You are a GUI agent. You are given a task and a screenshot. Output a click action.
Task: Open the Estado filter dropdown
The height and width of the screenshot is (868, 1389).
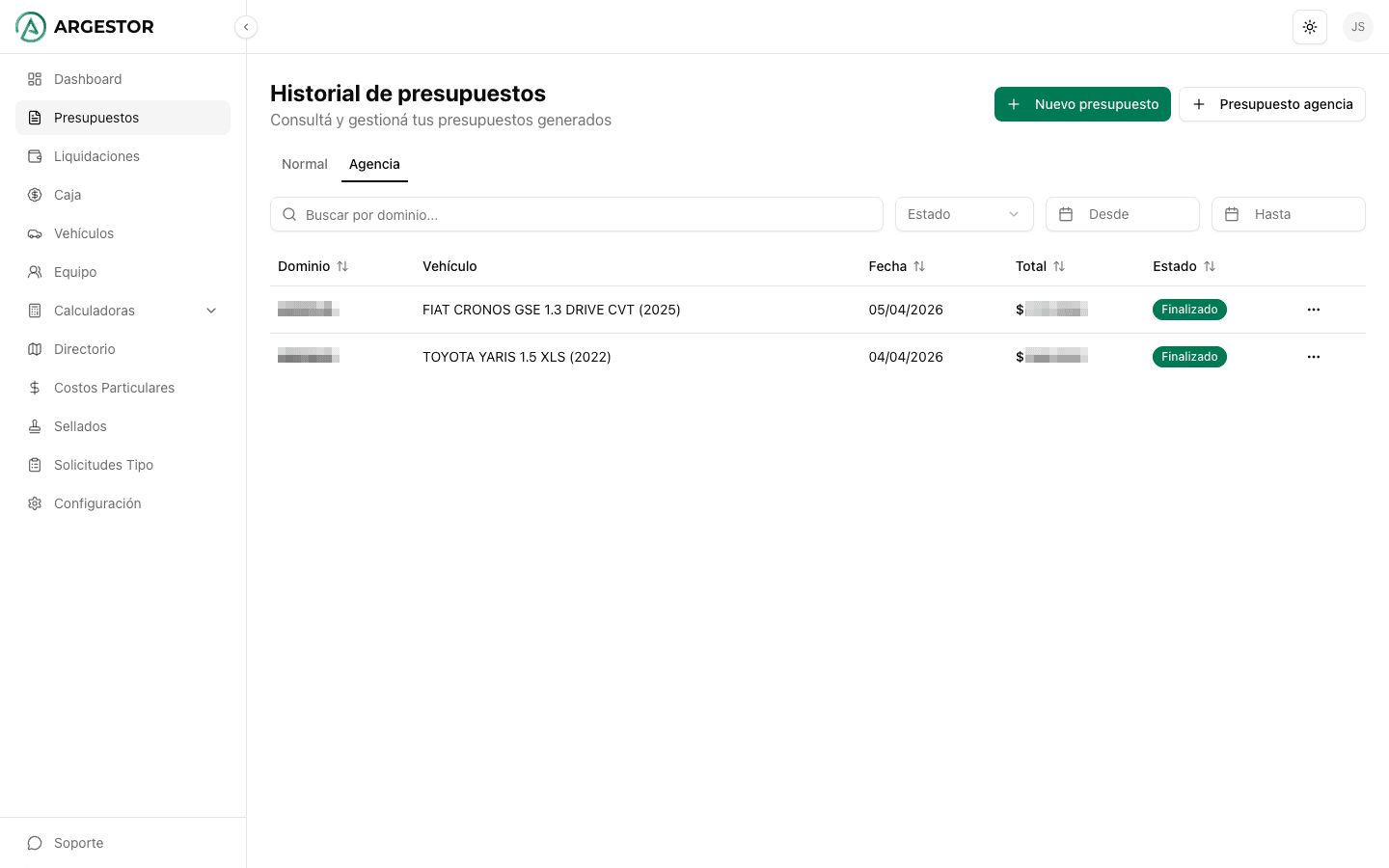click(964, 214)
